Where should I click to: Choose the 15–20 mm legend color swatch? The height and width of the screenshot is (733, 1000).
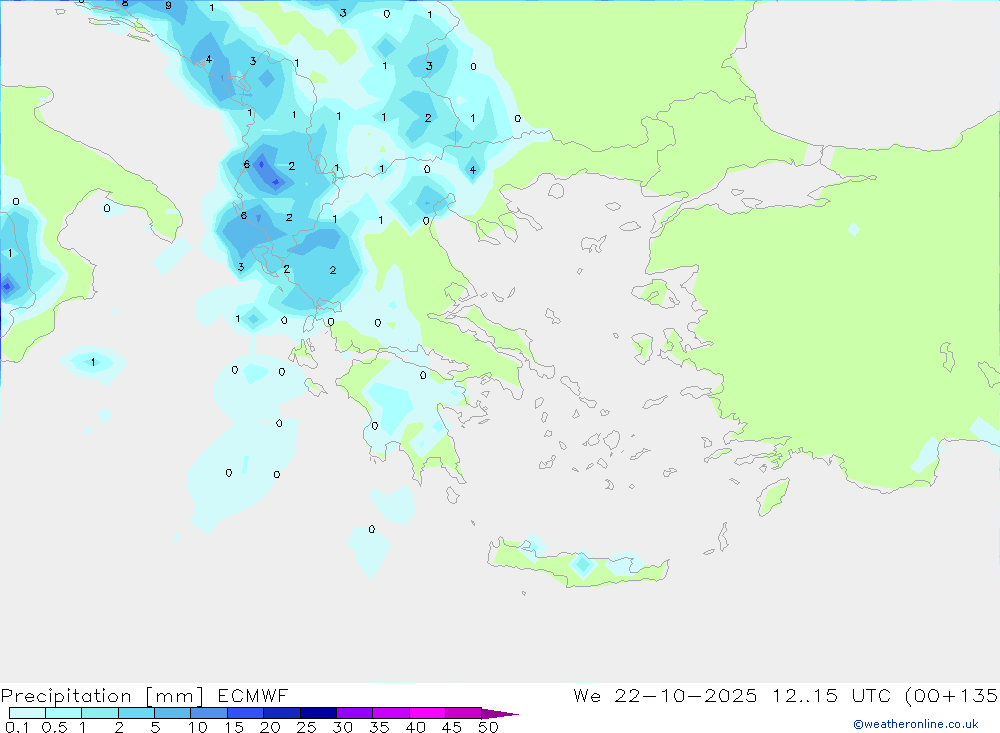[246, 713]
